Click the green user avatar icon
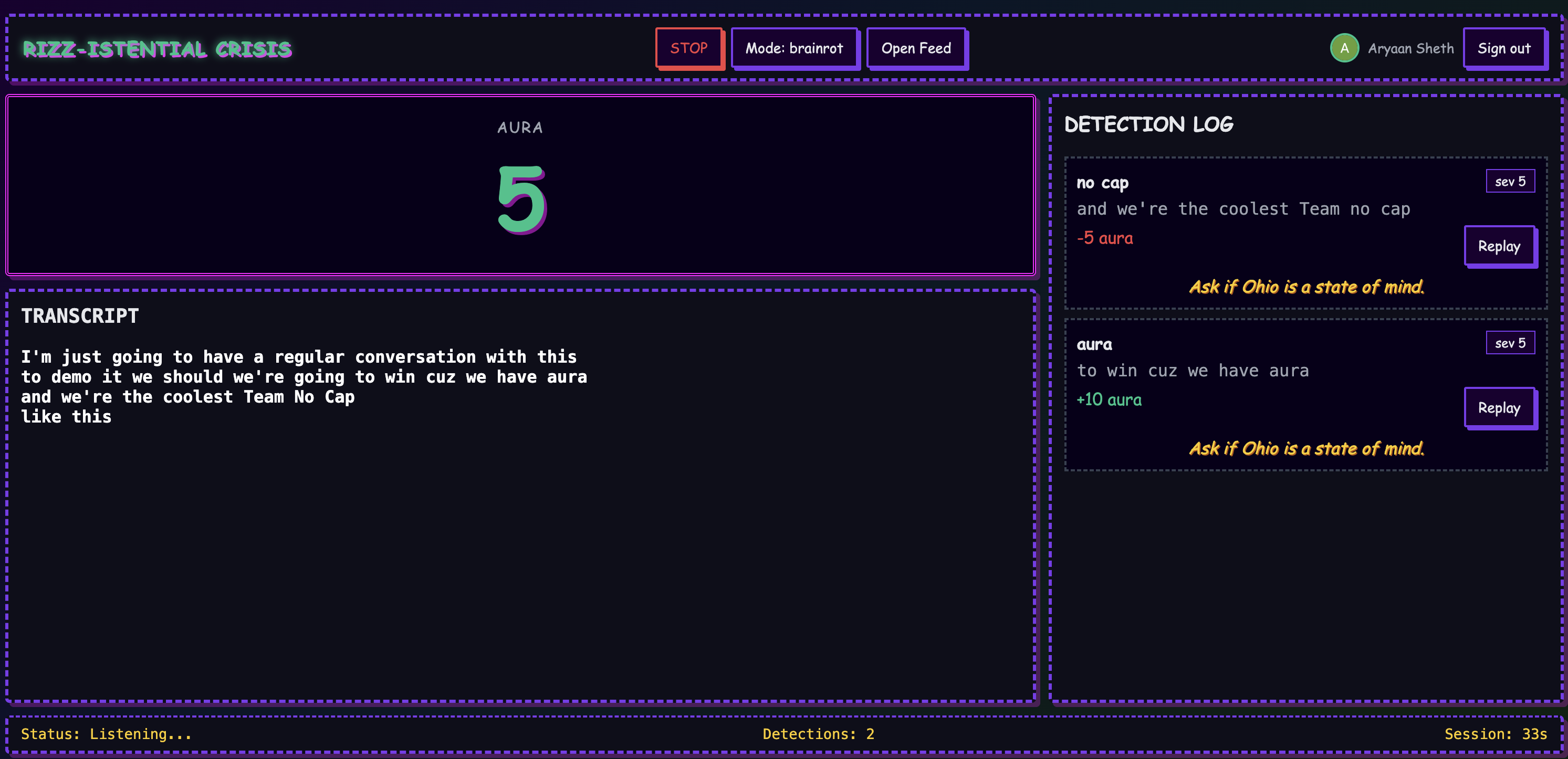Screen dimensions: 1568x759 point(1344,48)
